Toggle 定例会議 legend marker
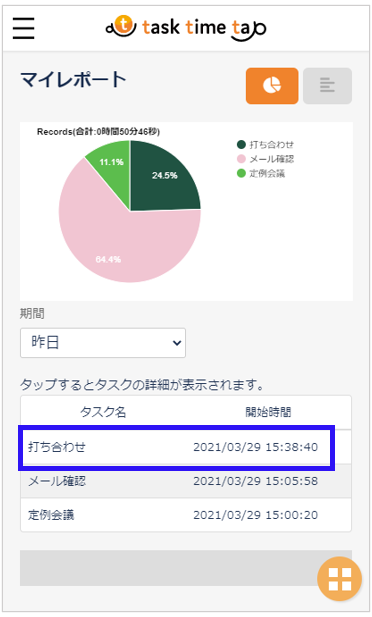 (x=241, y=173)
